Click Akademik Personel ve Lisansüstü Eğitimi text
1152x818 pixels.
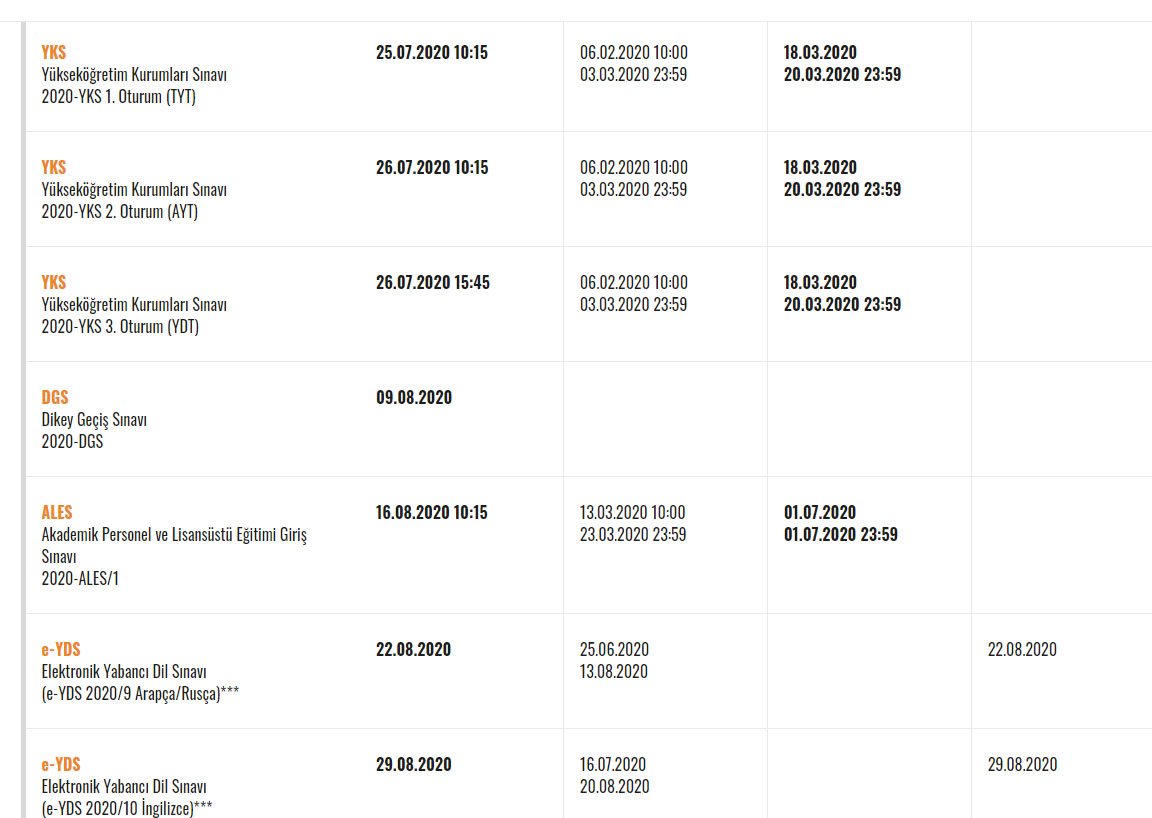159,534
